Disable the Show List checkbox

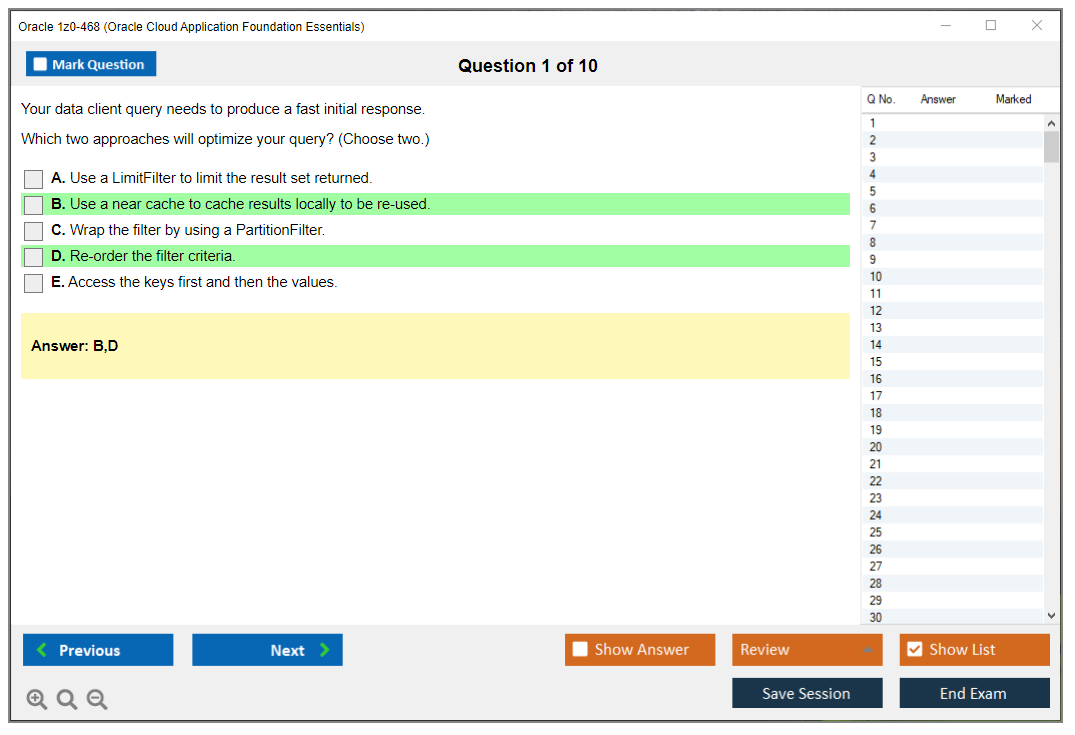pyautogui.click(x=914, y=649)
